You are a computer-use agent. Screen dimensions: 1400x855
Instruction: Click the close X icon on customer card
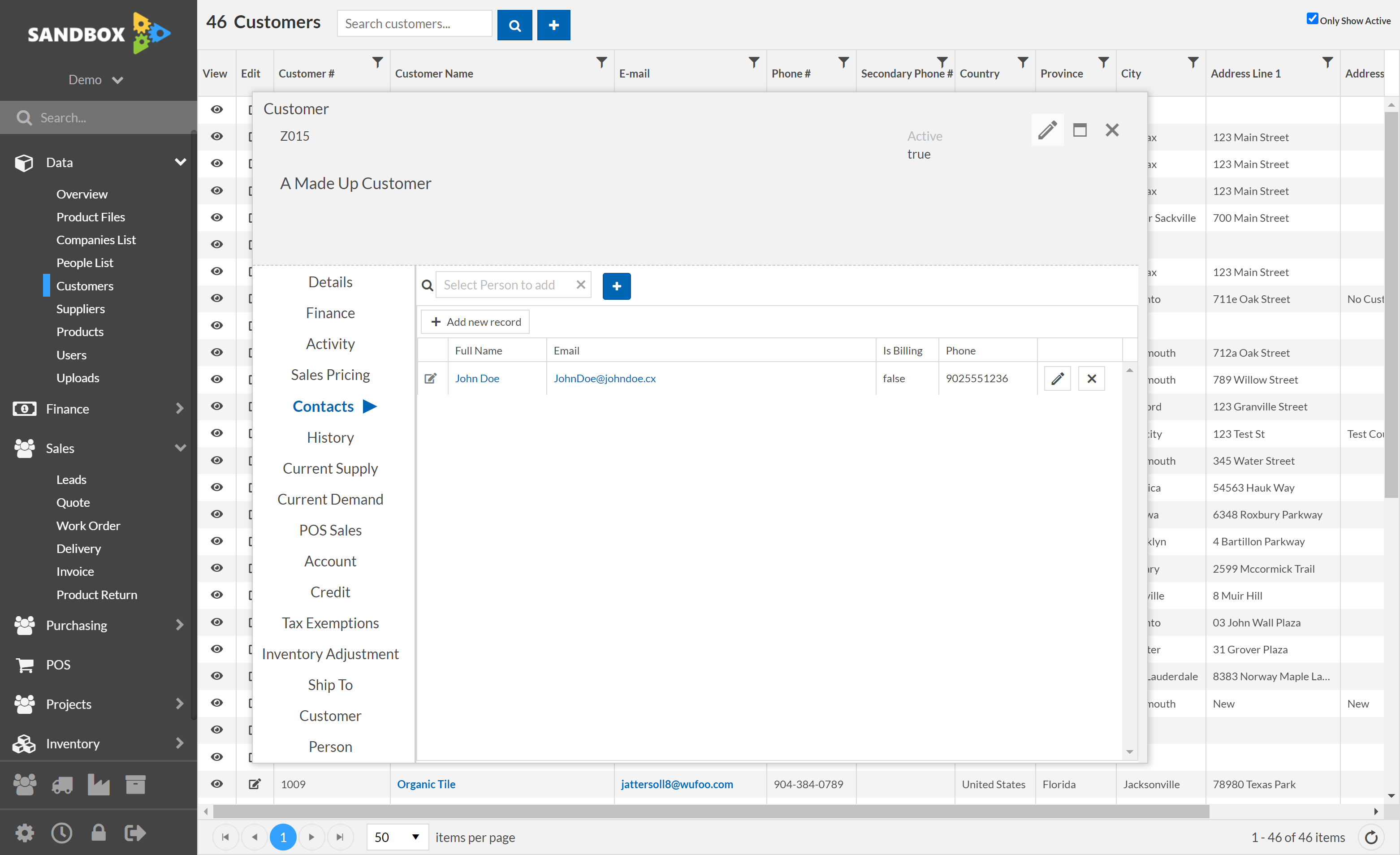(1112, 129)
